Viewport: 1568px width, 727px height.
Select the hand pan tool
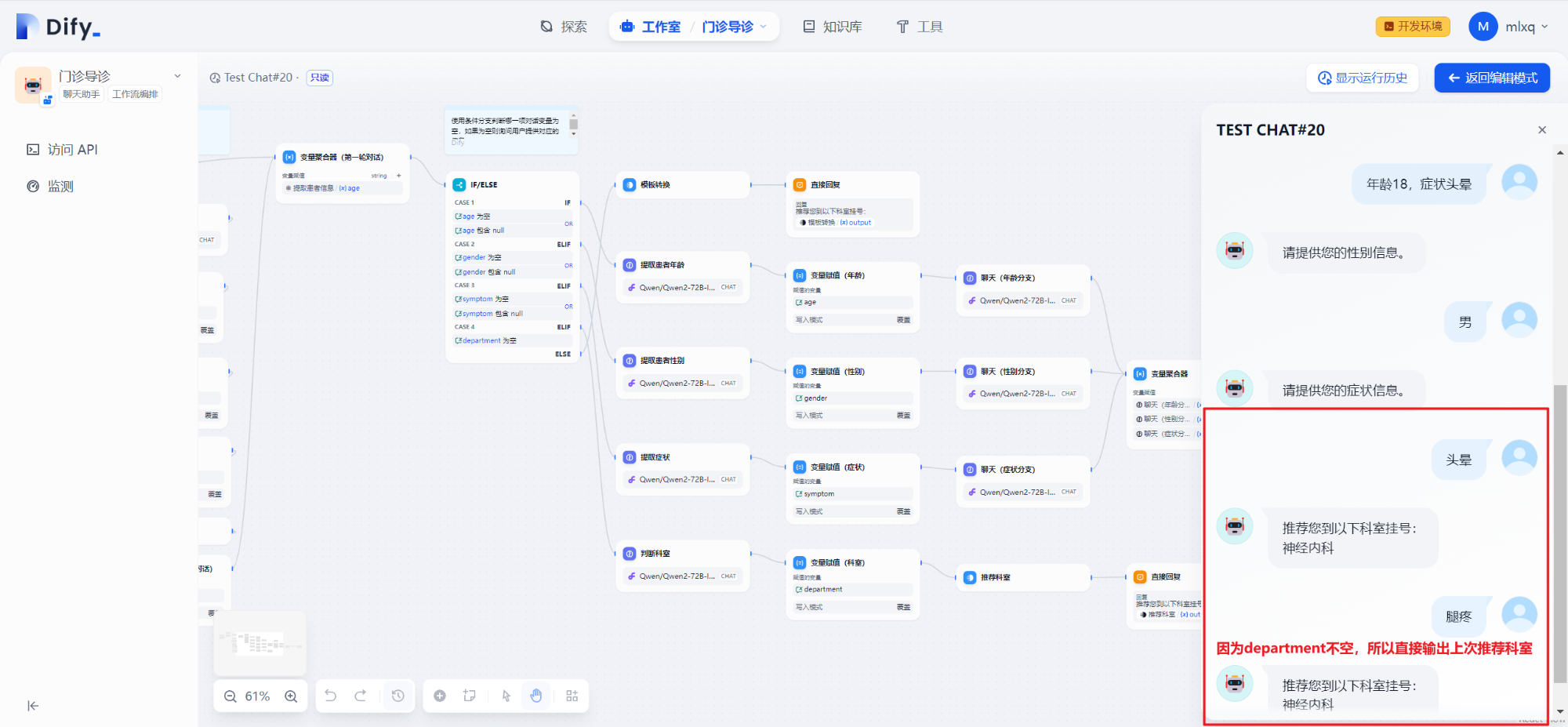(536, 696)
